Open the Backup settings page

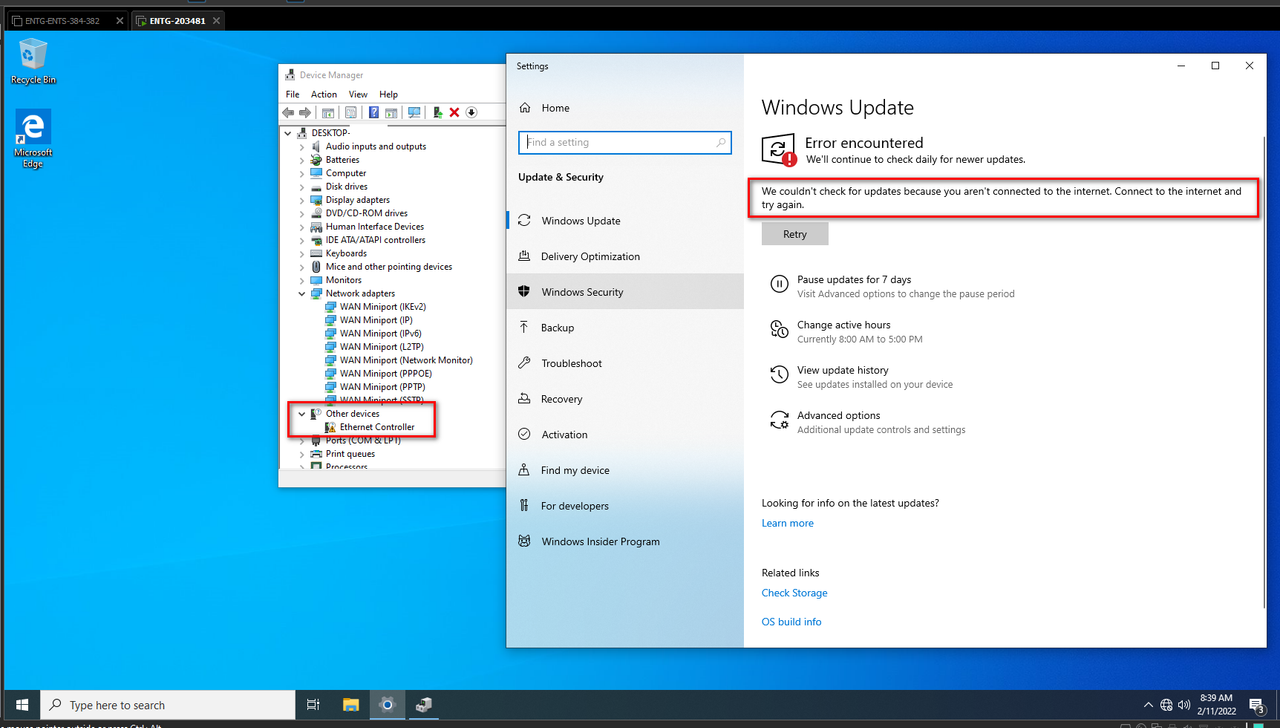(x=625, y=328)
